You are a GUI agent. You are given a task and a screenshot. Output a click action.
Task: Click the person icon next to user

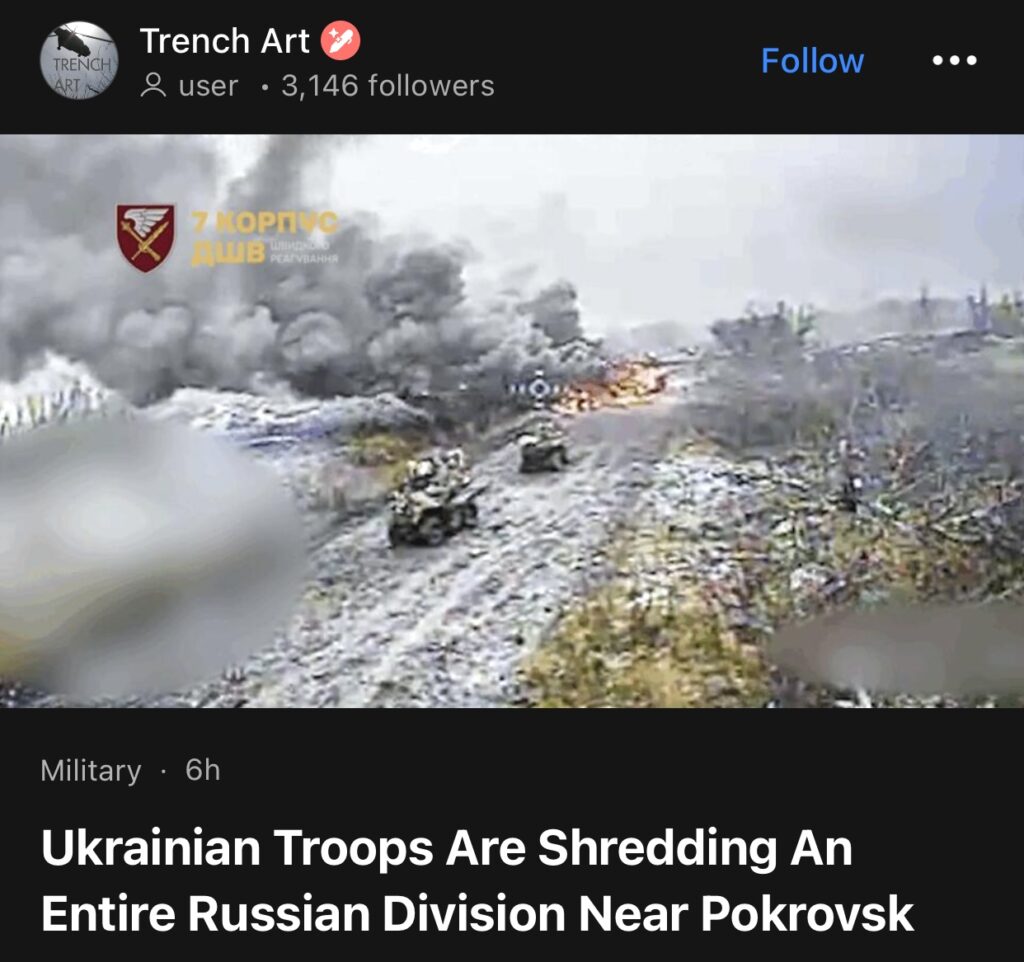coord(153,86)
